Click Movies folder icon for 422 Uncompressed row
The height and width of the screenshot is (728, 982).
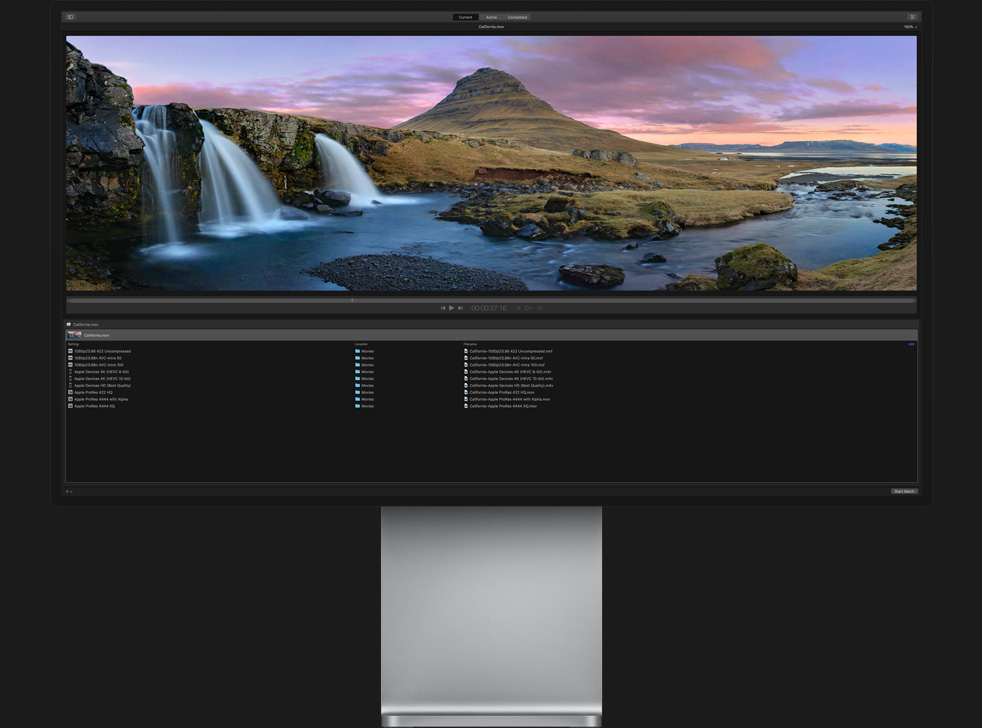click(358, 351)
